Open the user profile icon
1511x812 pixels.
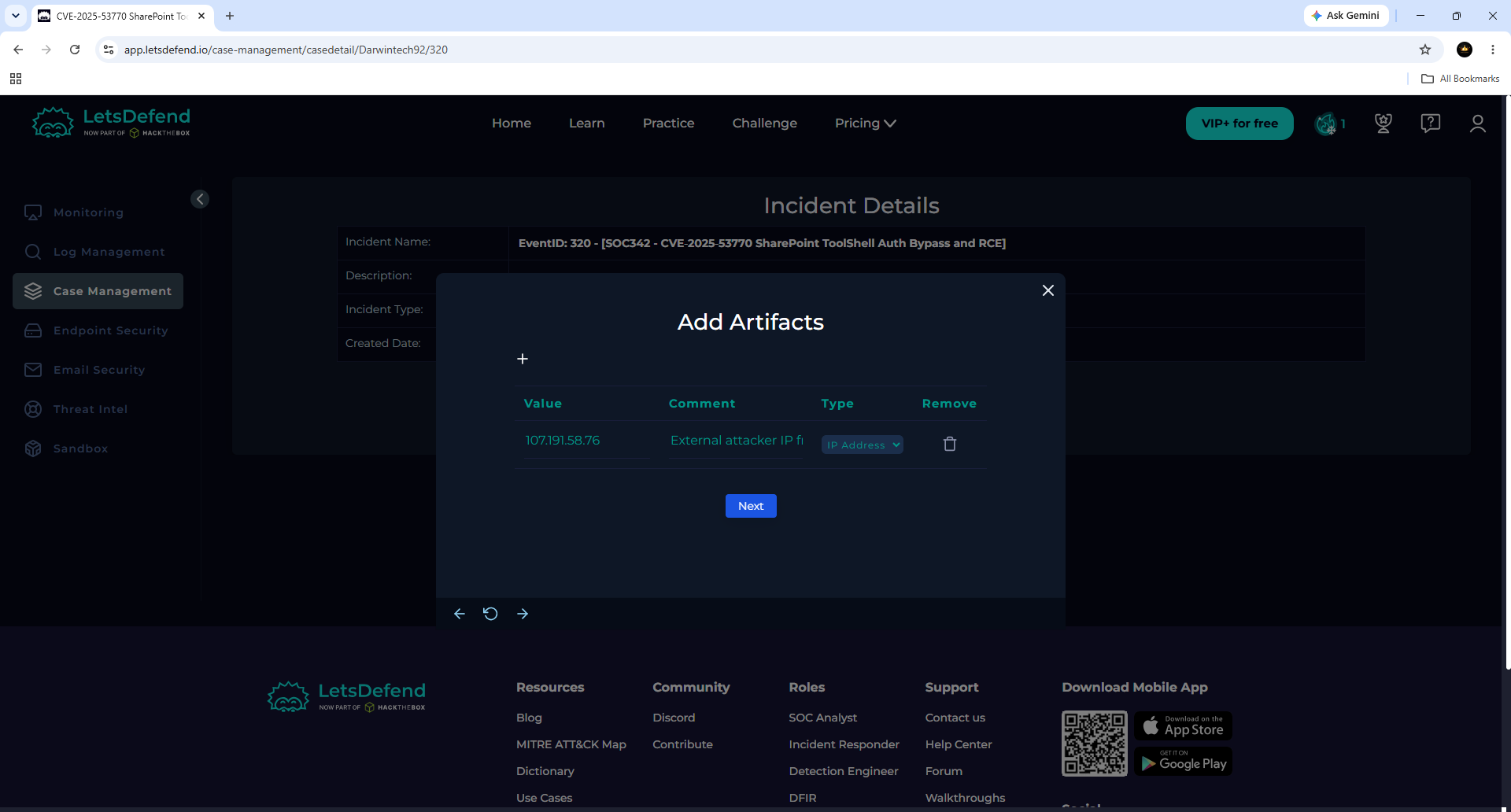coord(1478,124)
